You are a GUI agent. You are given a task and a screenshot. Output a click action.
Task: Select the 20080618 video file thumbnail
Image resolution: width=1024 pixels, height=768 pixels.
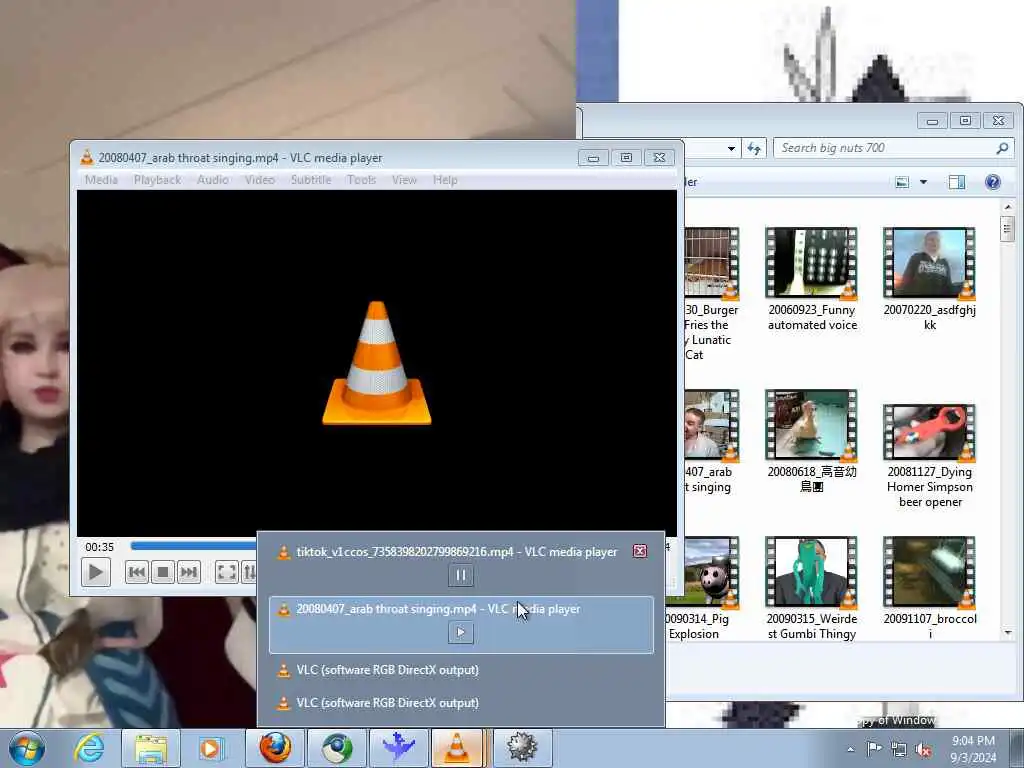812,425
